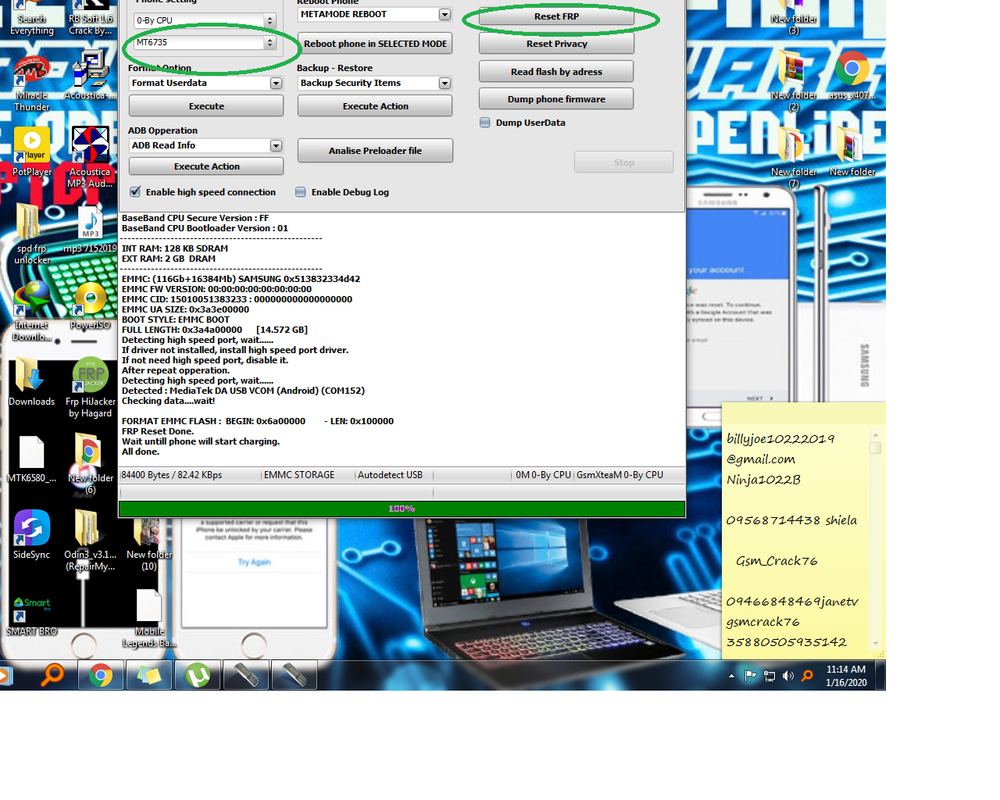Open the Miracle Thunder desktop icon
Image resolution: width=1000 pixels, height=800 pixels.
(x=31, y=83)
